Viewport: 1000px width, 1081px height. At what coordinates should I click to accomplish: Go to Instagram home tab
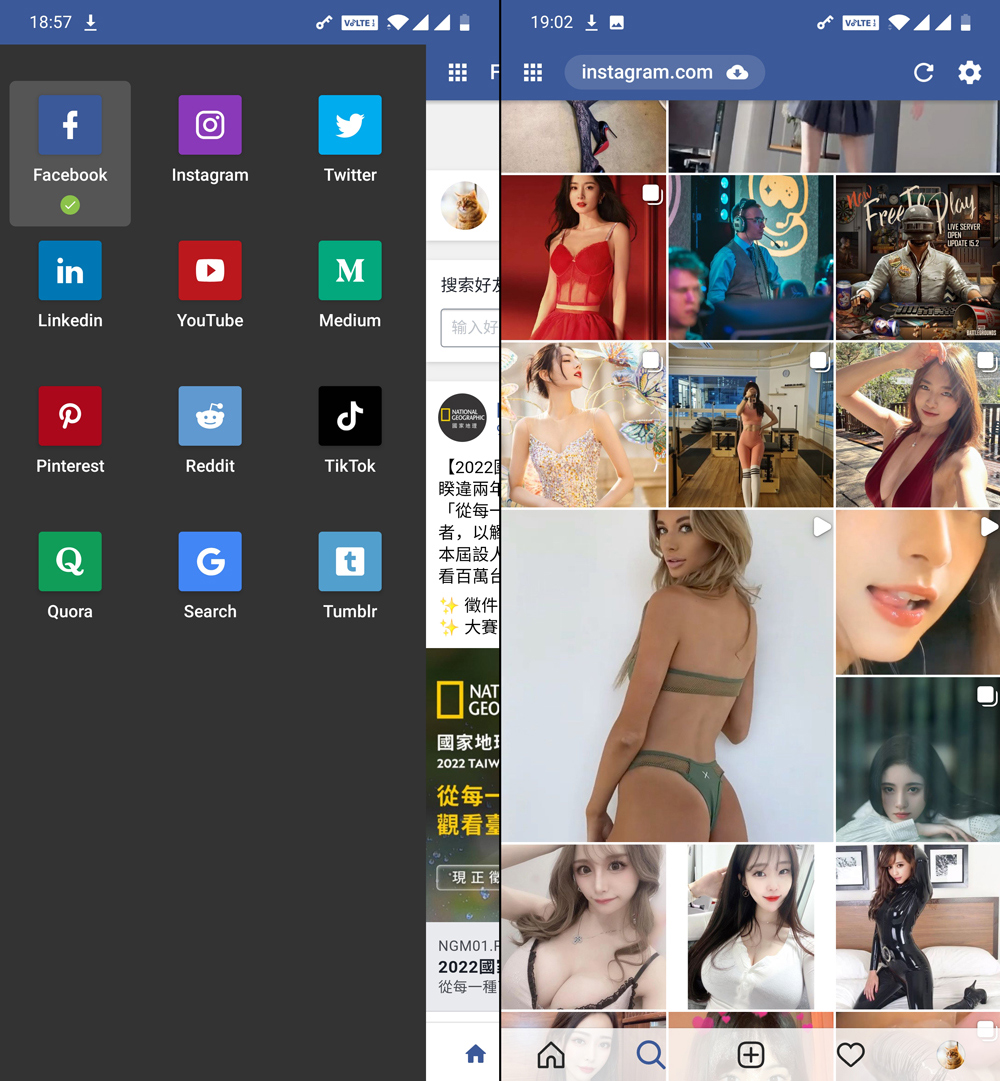tap(551, 1054)
